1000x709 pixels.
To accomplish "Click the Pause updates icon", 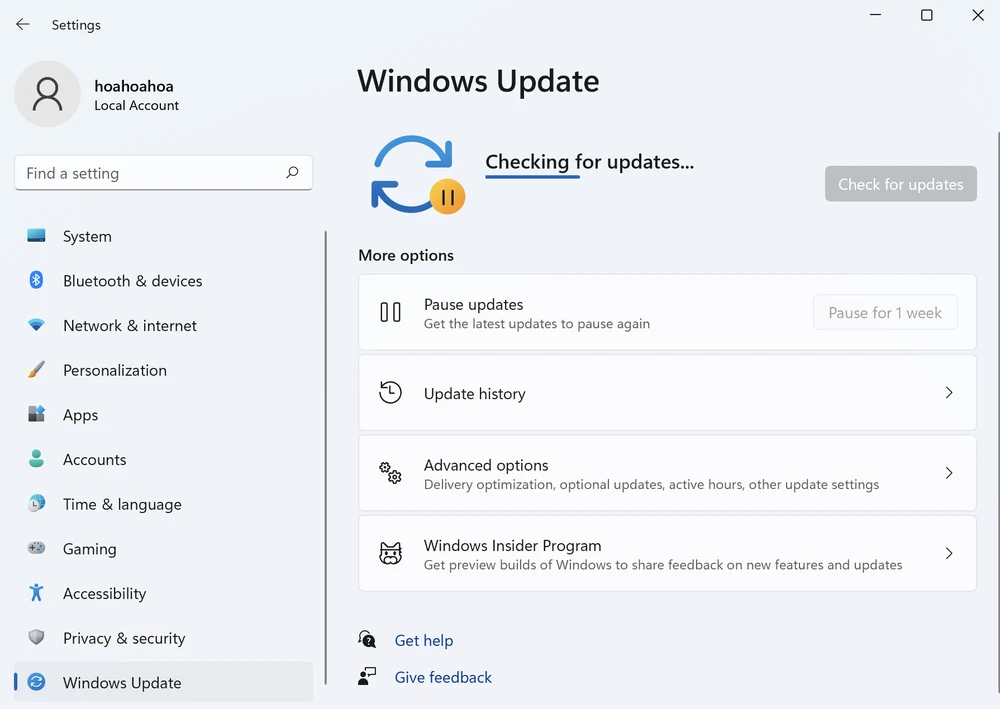I will 390,312.
